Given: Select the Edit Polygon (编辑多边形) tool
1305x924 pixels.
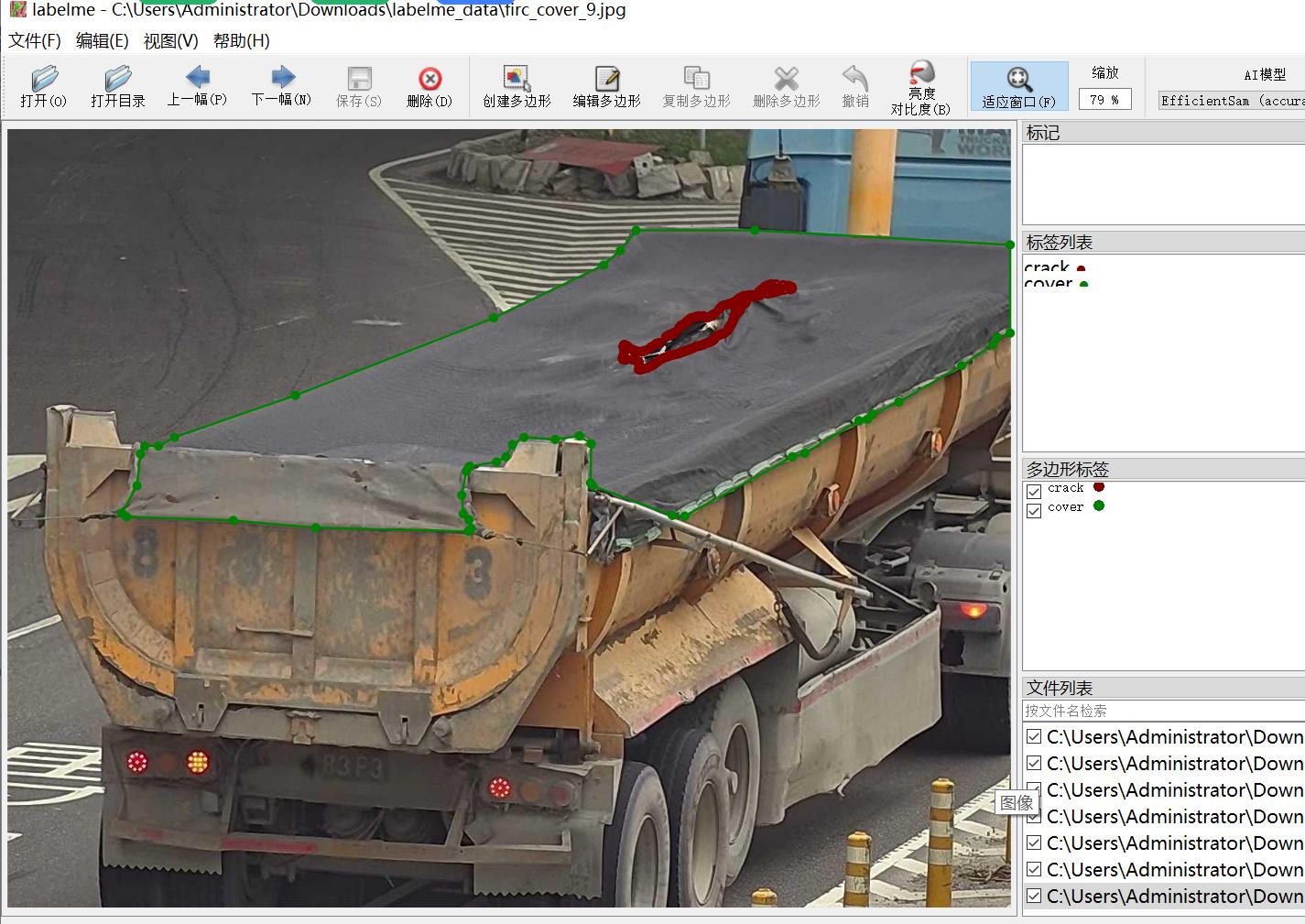Looking at the screenshot, I should coord(606,87).
